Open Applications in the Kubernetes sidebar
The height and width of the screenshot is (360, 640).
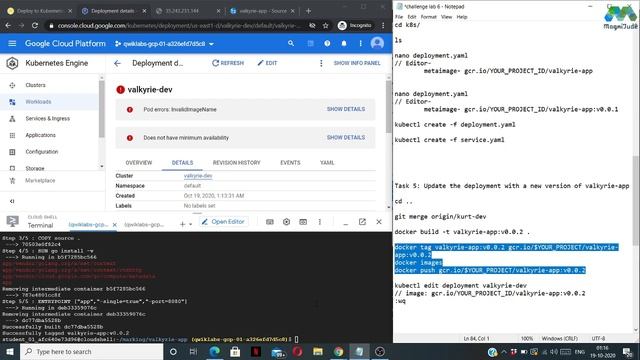tap(40, 135)
